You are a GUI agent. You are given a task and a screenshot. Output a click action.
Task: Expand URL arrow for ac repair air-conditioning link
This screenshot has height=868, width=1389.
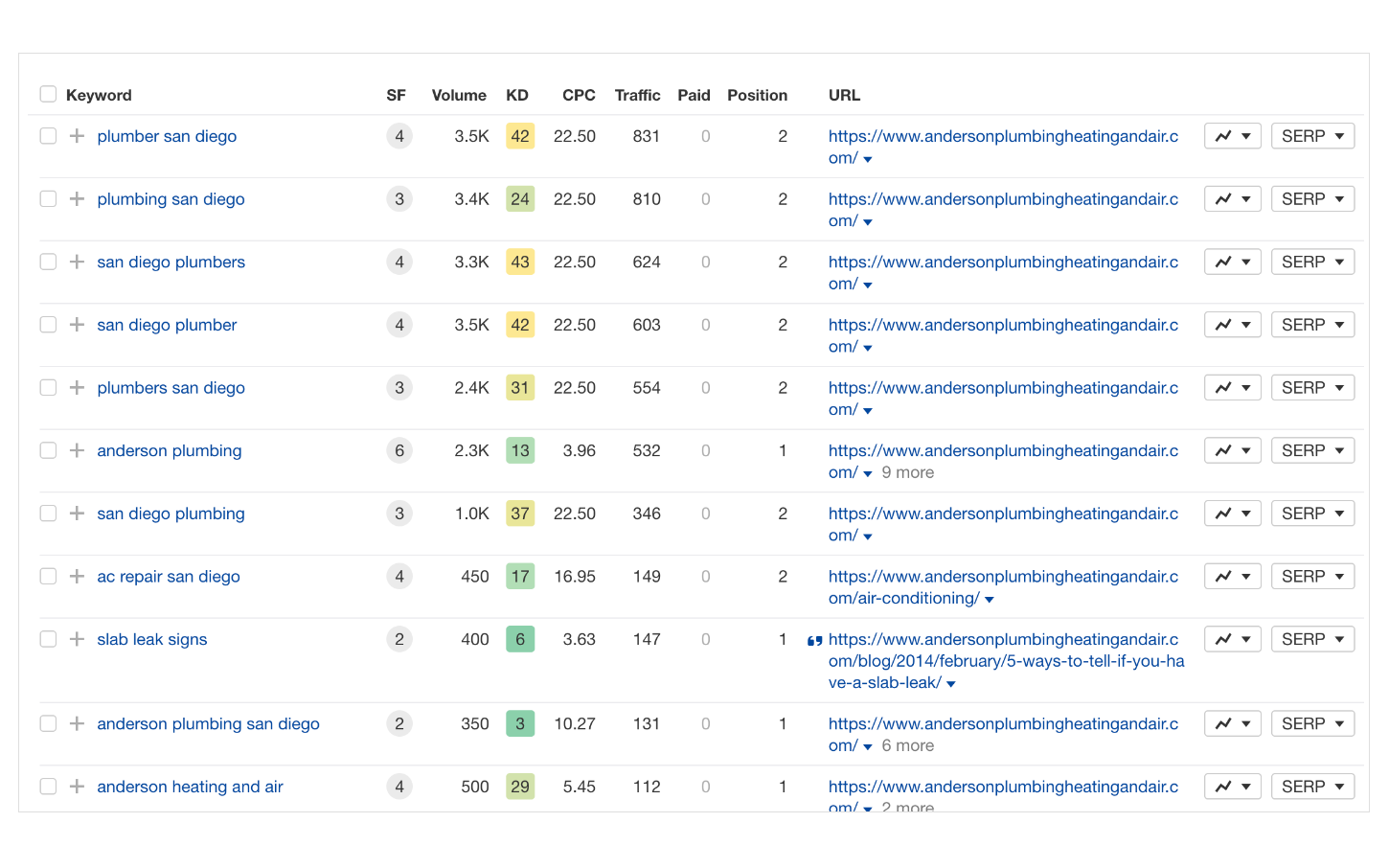click(990, 600)
